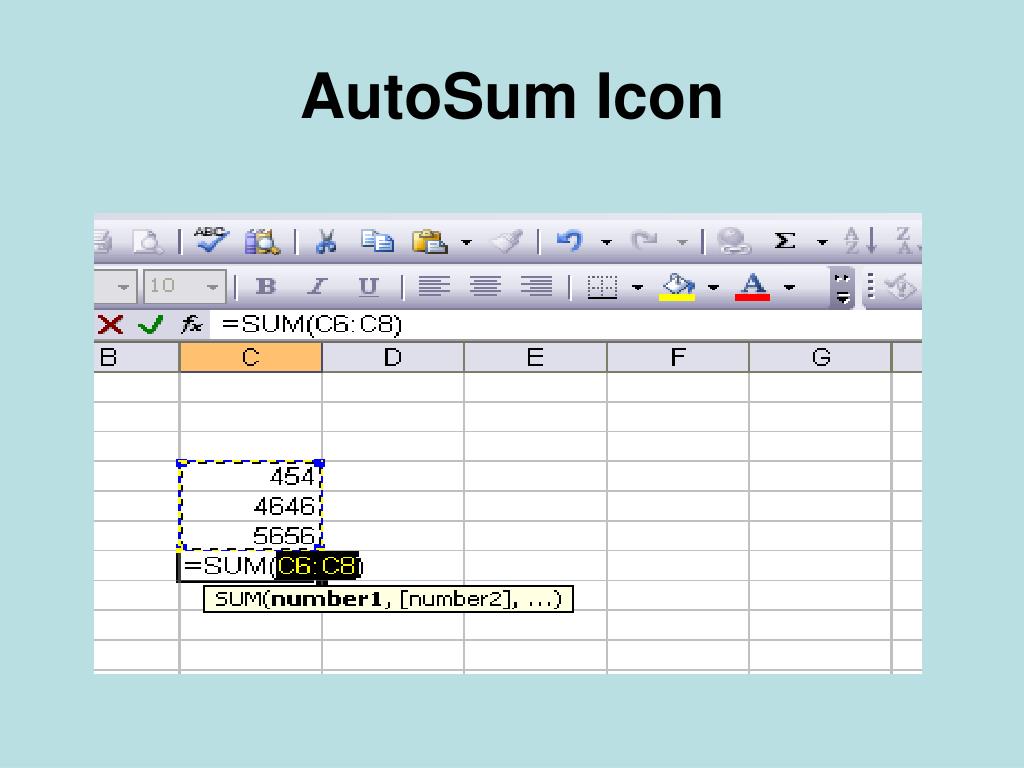Open Toolbar Options overflow button
Screen dimensions: 1024x768
pyautogui.click(x=842, y=288)
